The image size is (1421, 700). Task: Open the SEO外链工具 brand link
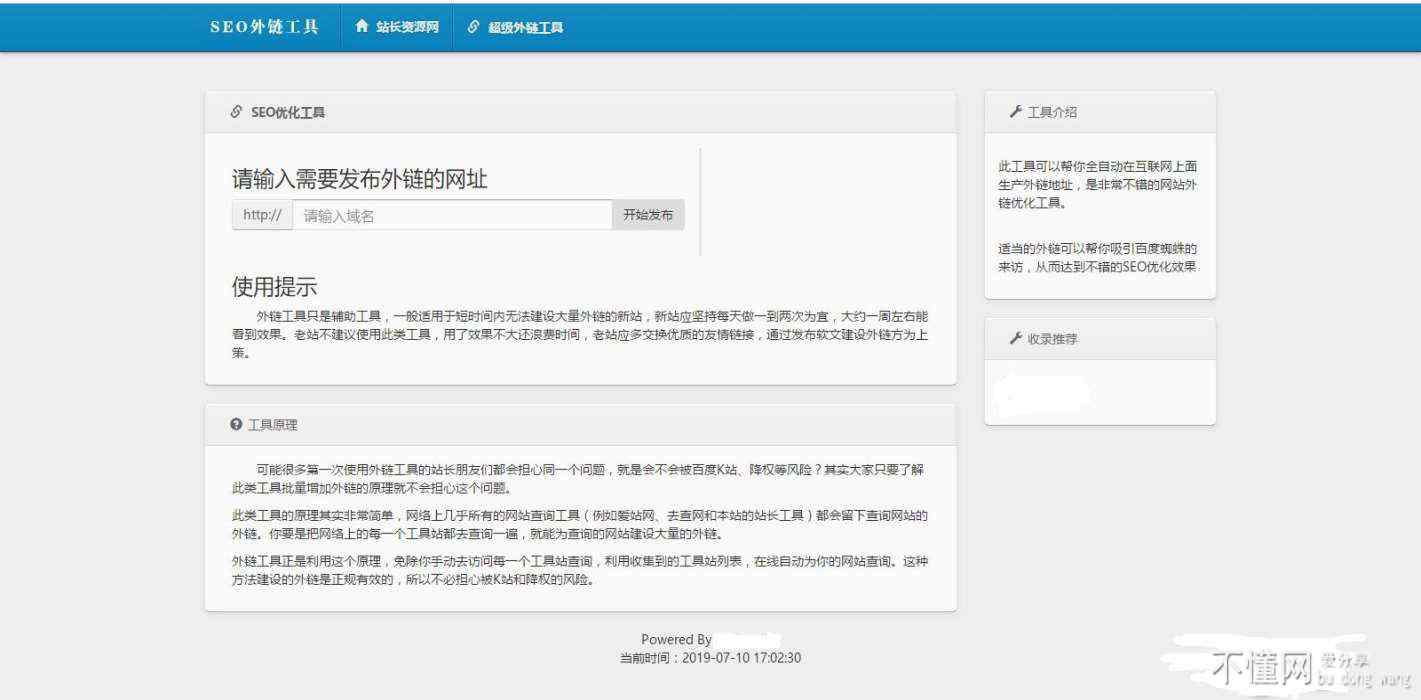[x=264, y=27]
